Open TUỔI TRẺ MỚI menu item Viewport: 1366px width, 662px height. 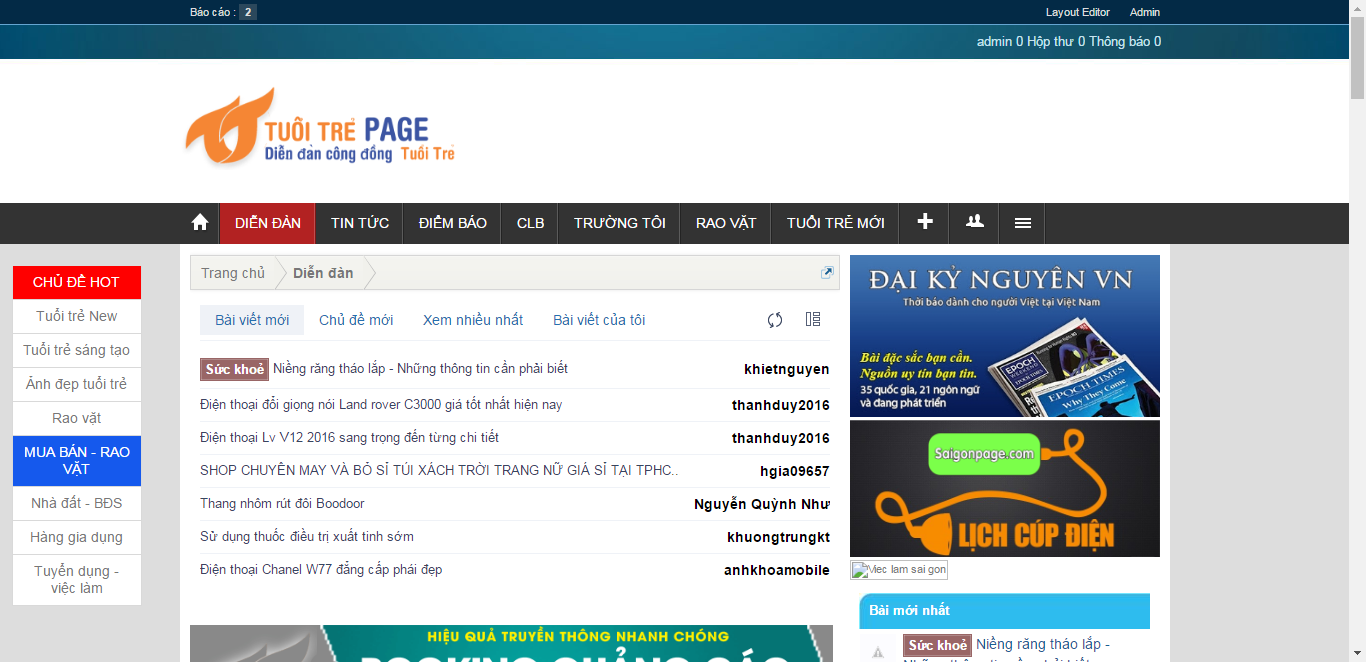tap(835, 223)
